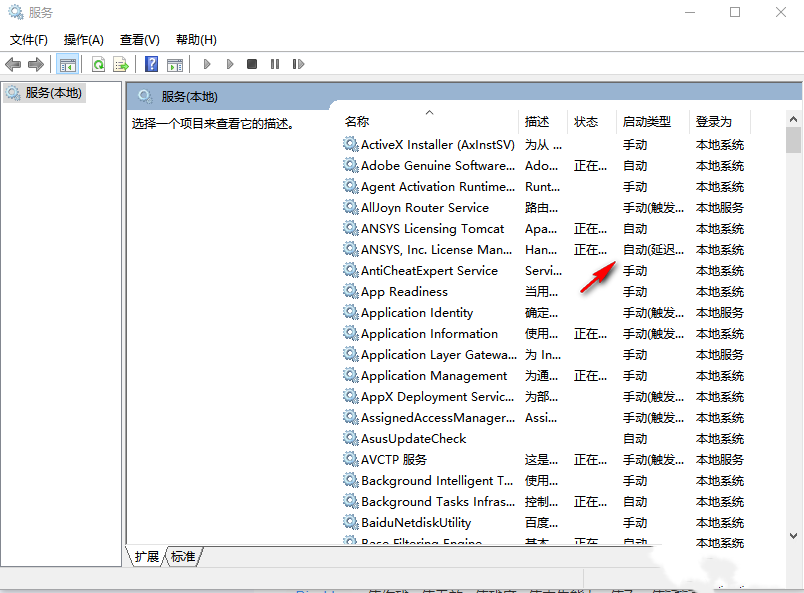Select the AntiCheatExpert Service row
Viewport: 804px width, 593px height.
(429, 271)
